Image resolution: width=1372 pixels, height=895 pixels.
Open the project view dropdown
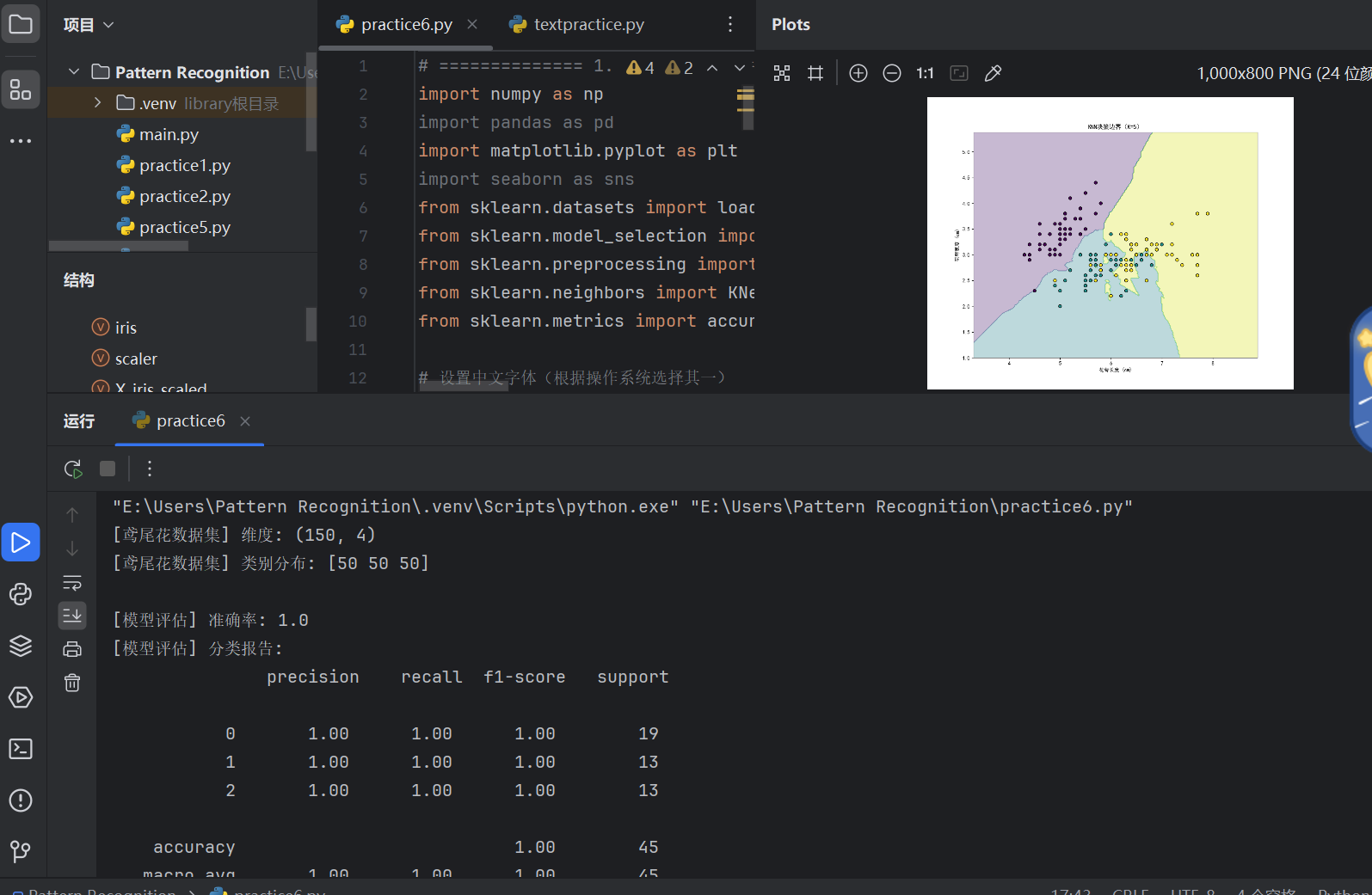[89, 25]
